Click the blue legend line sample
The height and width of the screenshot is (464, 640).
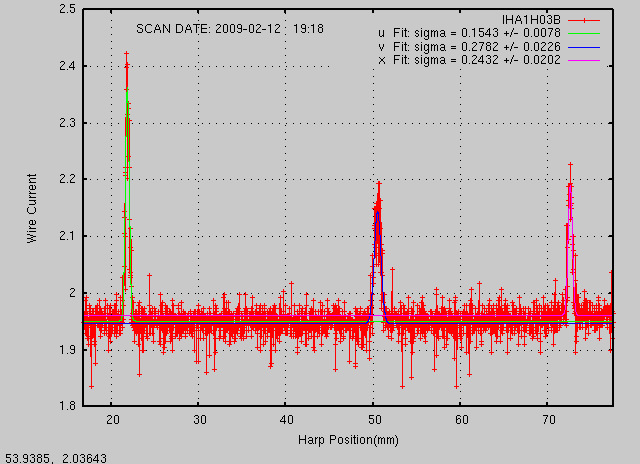(x=584, y=47)
